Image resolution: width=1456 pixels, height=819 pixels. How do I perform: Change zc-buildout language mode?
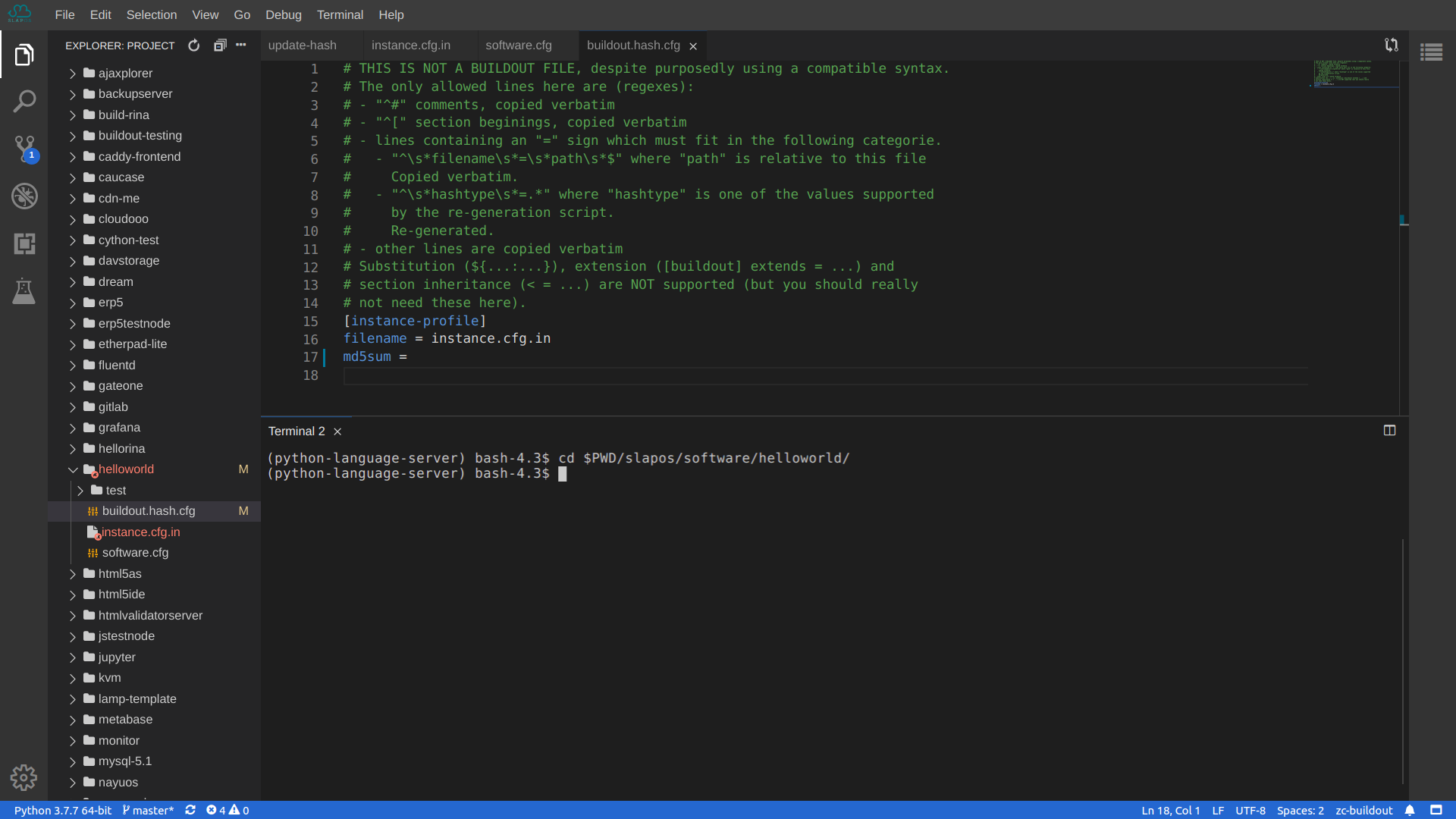coord(1364,810)
